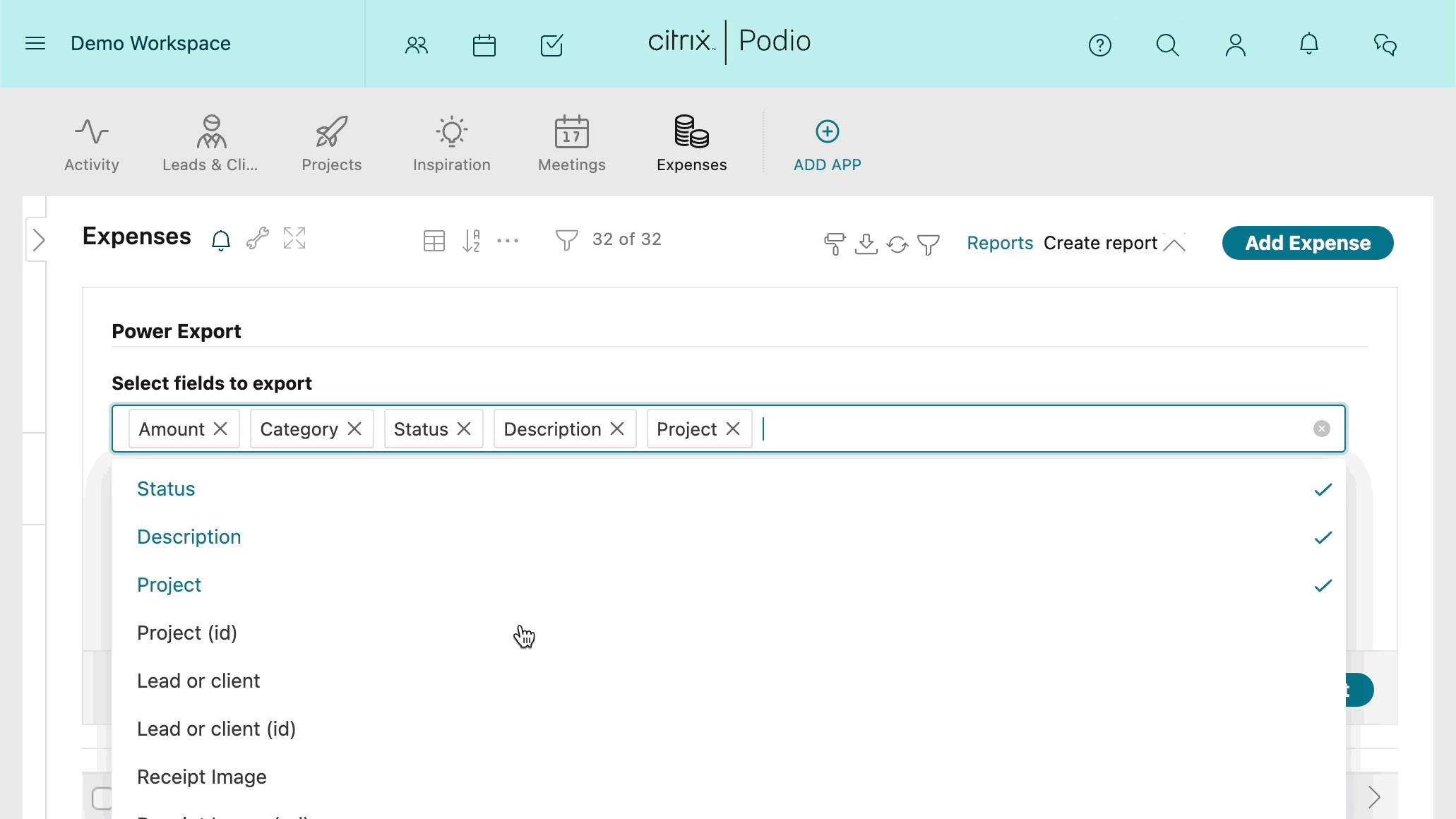Viewport: 1456px width, 819px height.
Task: Click the funnel icon left of Reports
Action: [929, 244]
